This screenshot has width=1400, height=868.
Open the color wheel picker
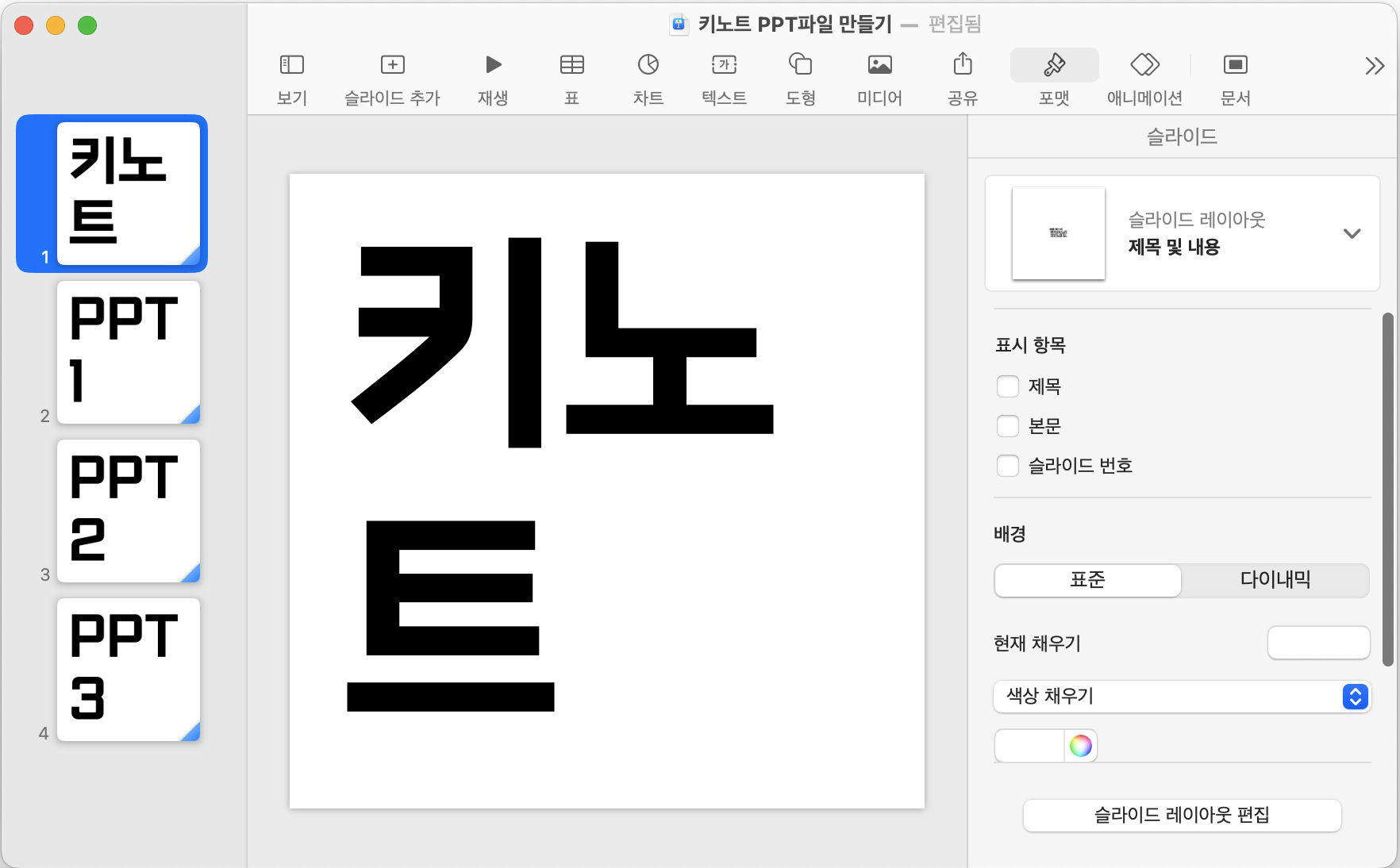pyautogui.click(x=1080, y=746)
